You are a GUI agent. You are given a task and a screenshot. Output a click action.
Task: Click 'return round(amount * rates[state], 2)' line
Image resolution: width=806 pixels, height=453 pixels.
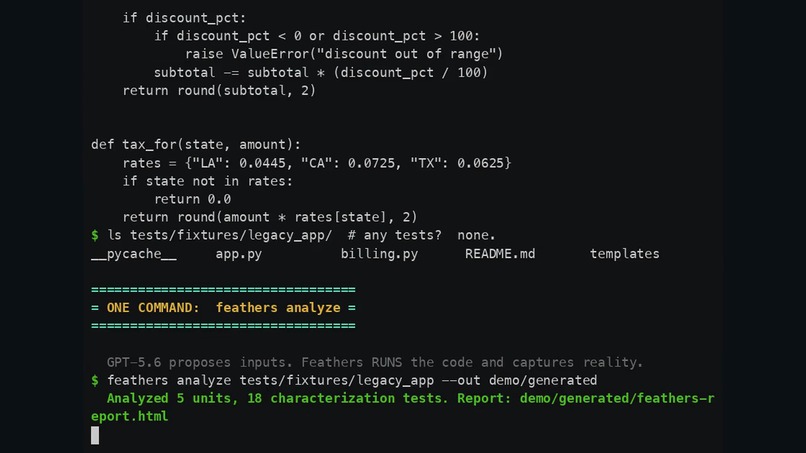click(x=270, y=217)
